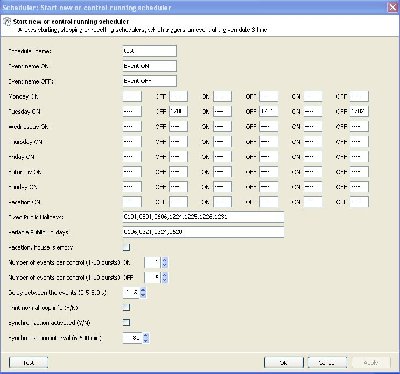Toggle the Synchronization activated checkbox
Screen dimensions: 400x374
pos(126,322)
